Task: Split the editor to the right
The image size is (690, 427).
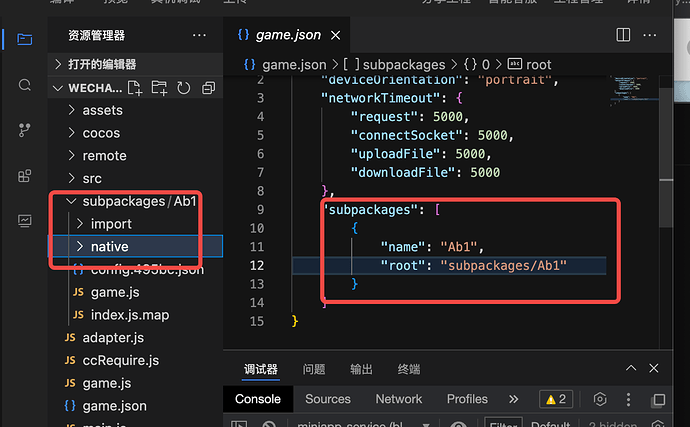Action: click(x=623, y=35)
